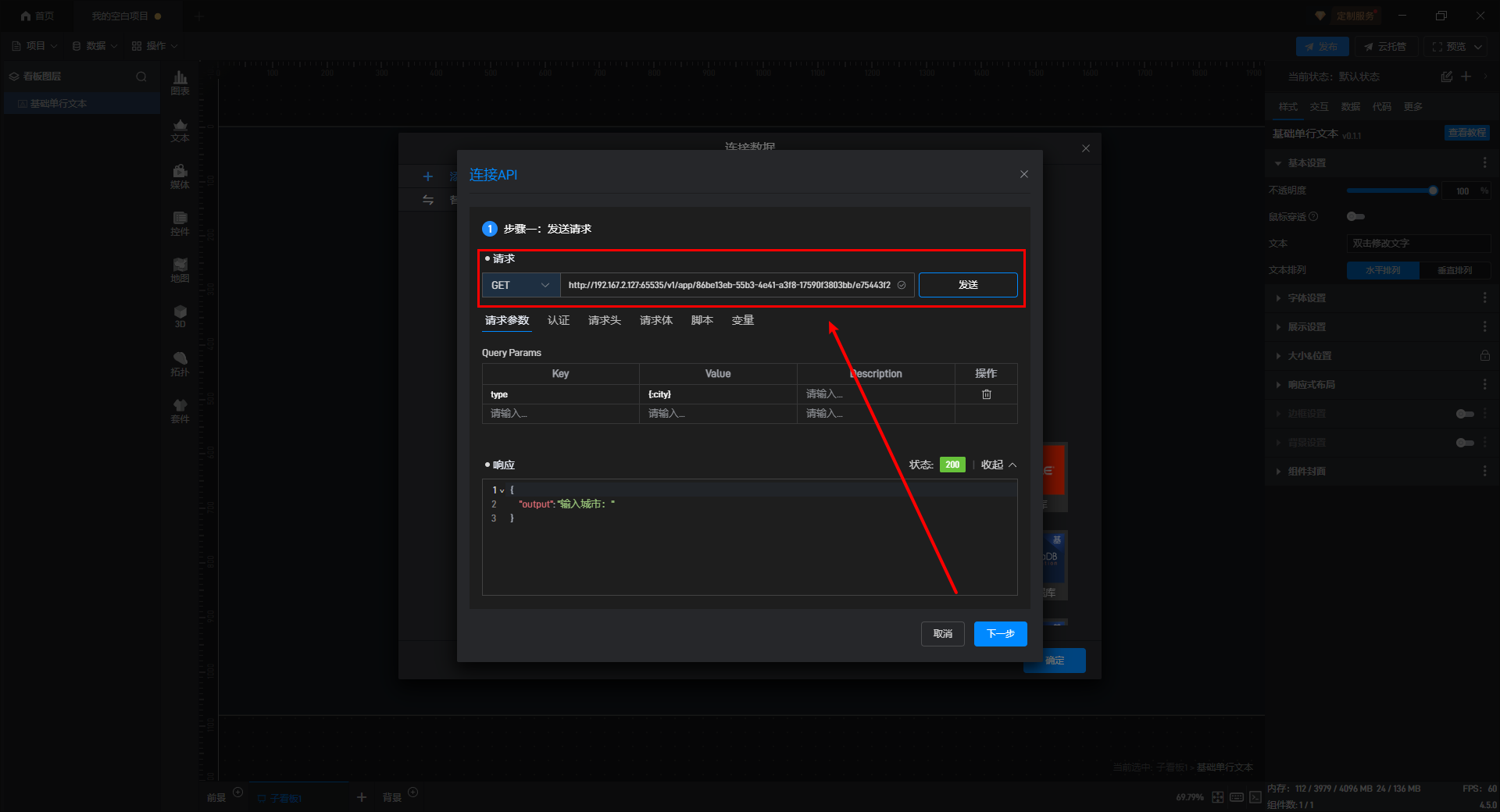Click the 发送 button to send request
Screen dimensions: 1500x812
[x=967, y=285]
